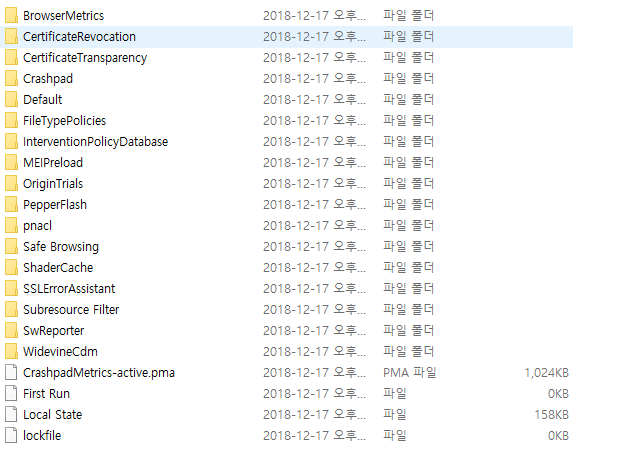Select the PepperFlash folder name

pos(55,205)
